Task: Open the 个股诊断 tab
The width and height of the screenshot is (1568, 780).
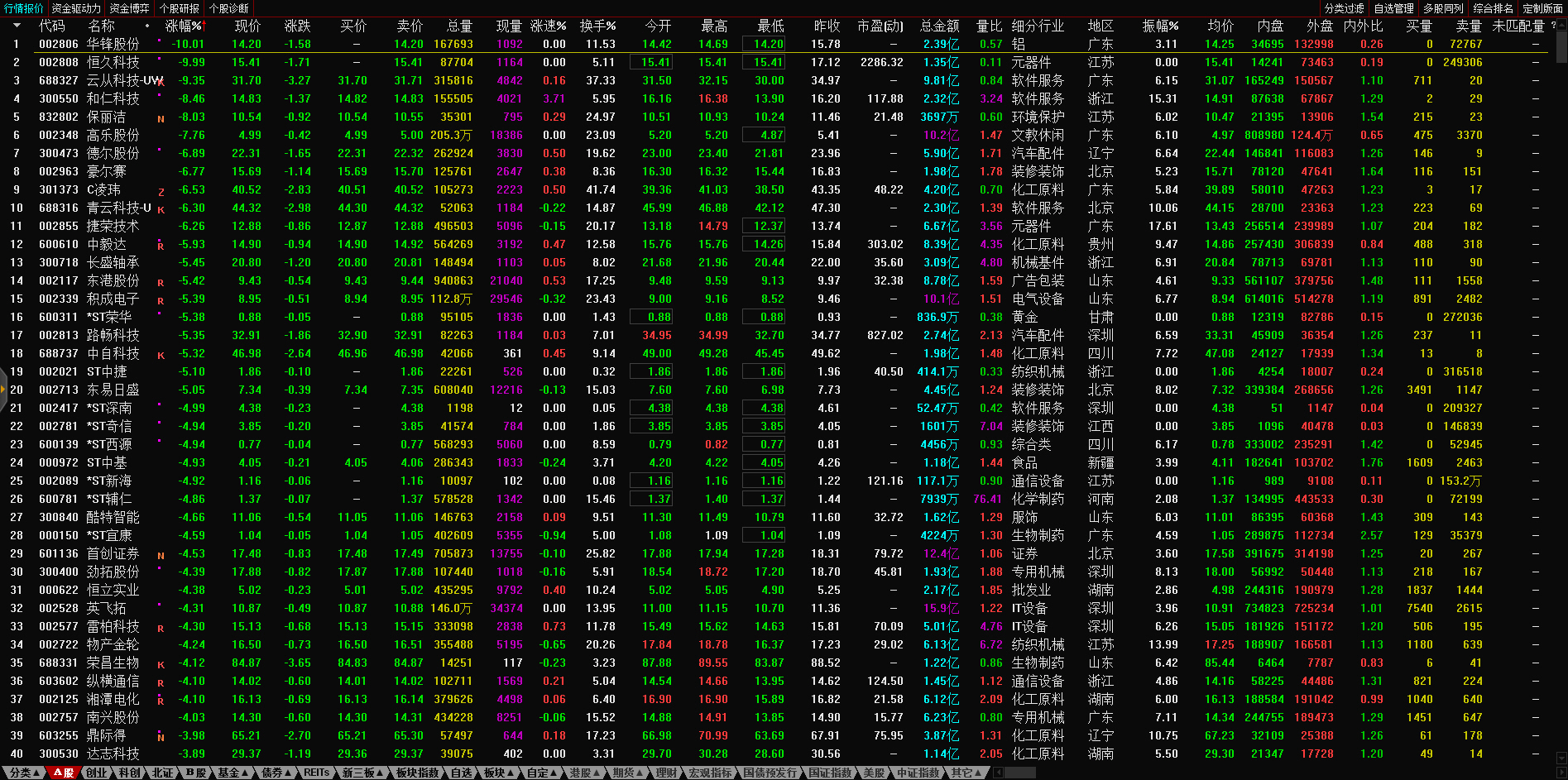Action: (229, 8)
